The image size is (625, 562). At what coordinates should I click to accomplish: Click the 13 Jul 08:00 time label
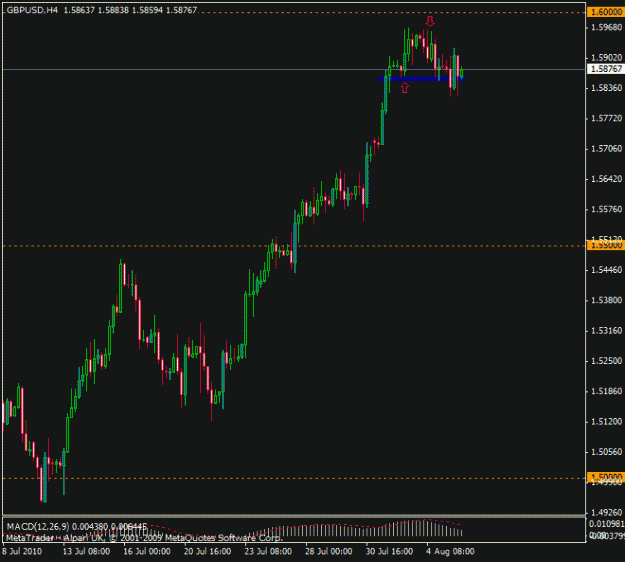coord(86,552)
